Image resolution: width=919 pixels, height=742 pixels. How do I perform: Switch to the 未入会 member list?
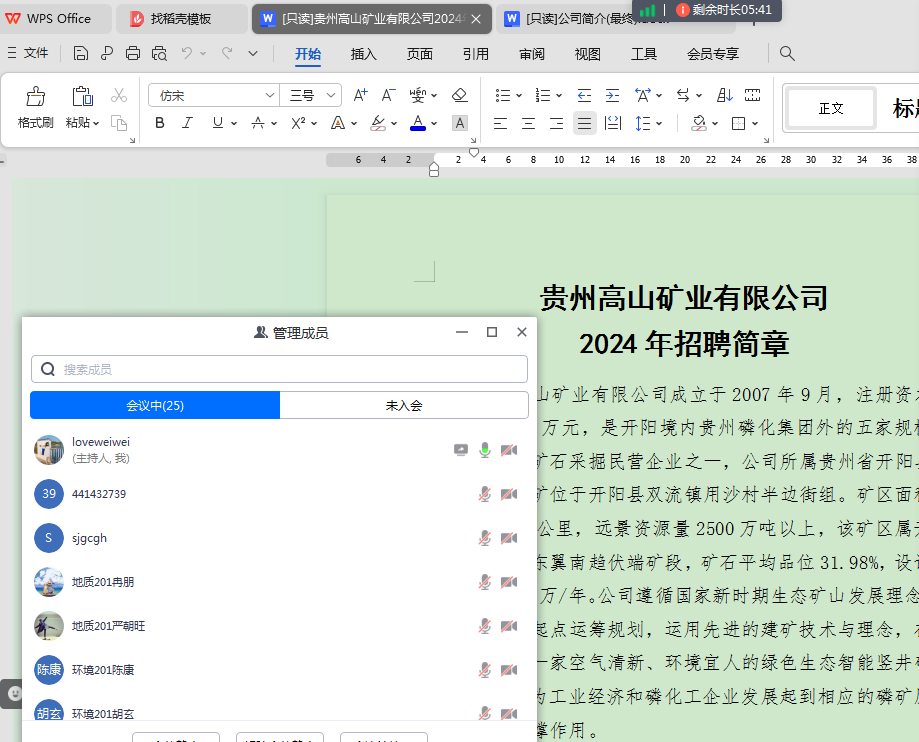pyautogui.click(x=404, y=405)
